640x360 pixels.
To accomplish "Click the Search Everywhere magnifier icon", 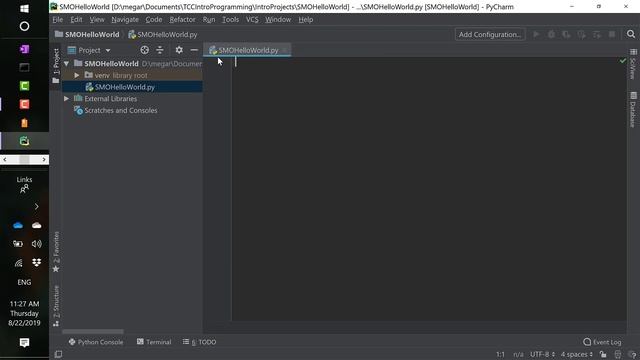I will 631,34.
